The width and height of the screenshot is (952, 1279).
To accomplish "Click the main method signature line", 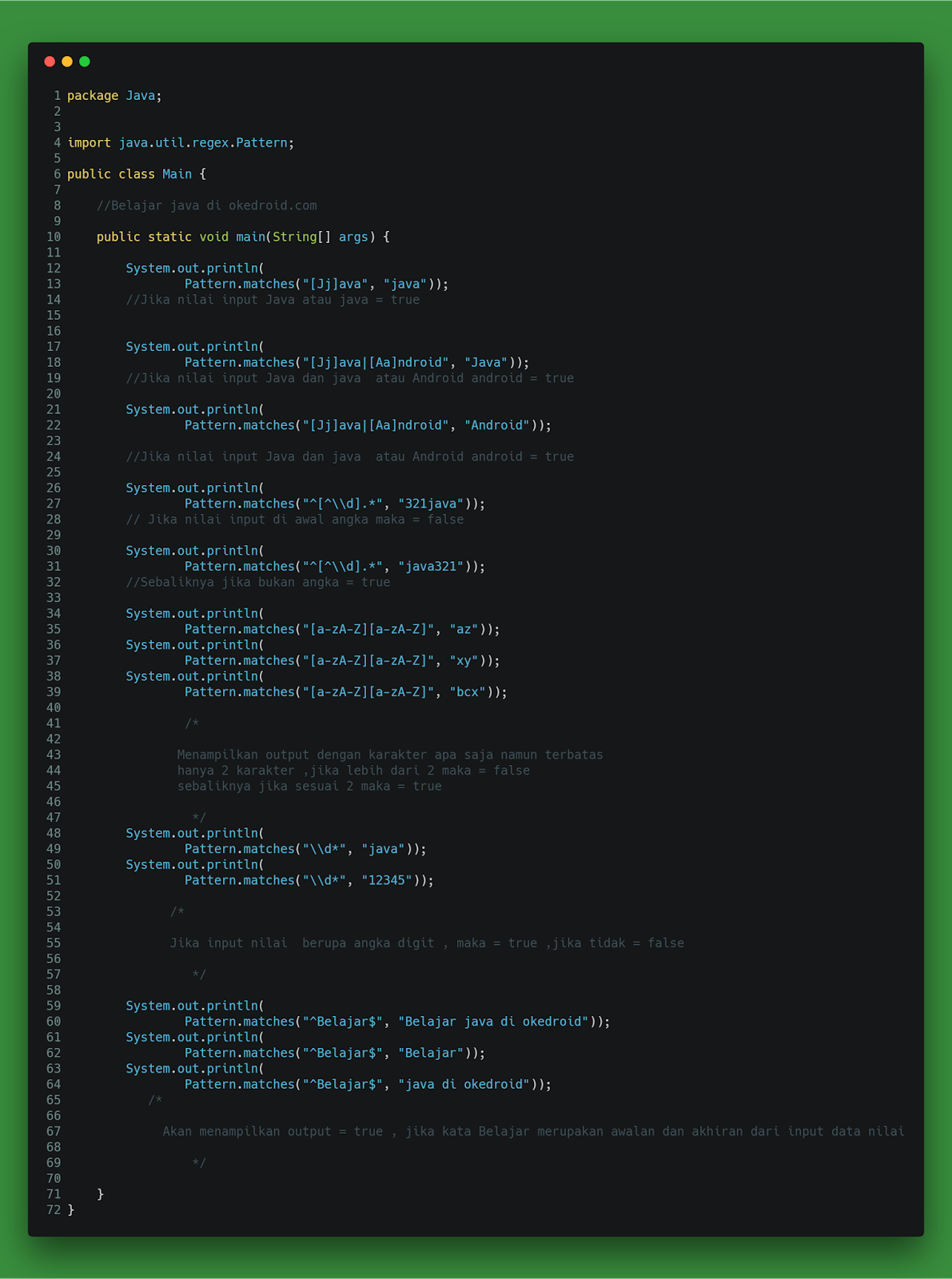I will coord(243,237).
